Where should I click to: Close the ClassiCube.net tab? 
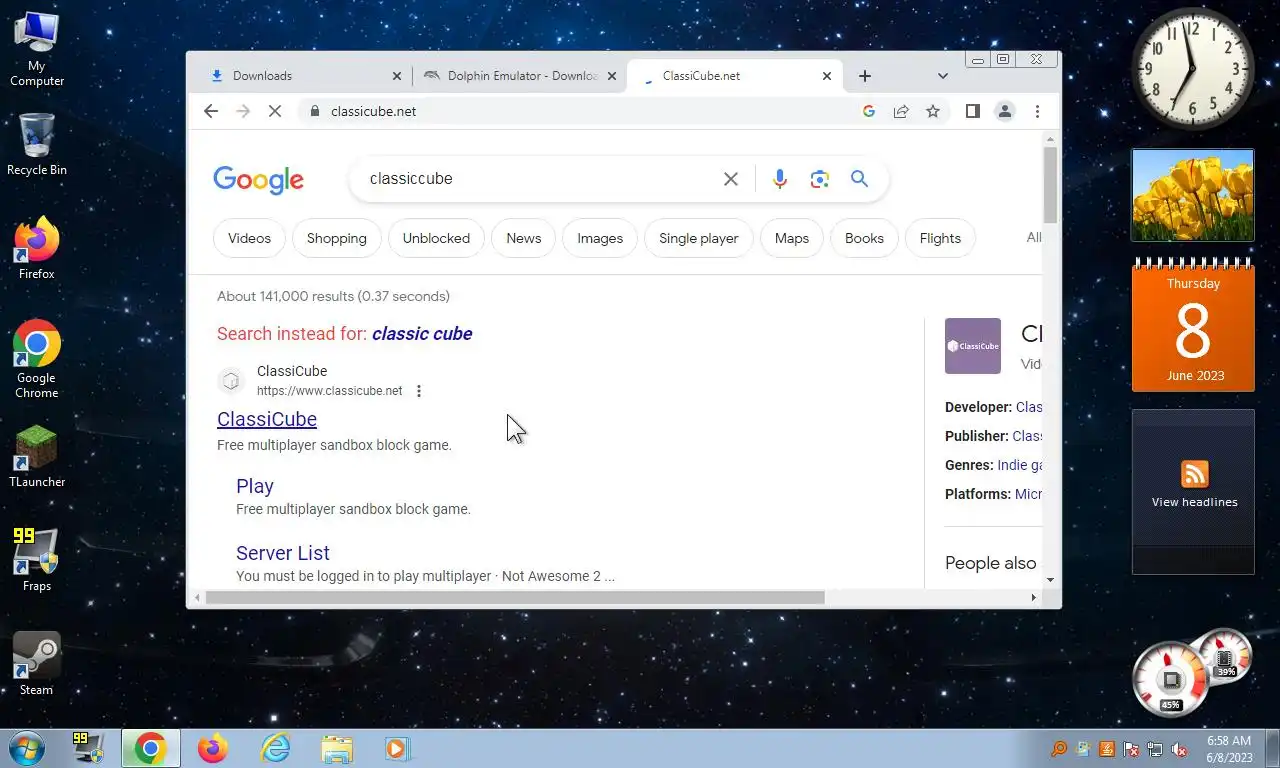click(827, 76)
